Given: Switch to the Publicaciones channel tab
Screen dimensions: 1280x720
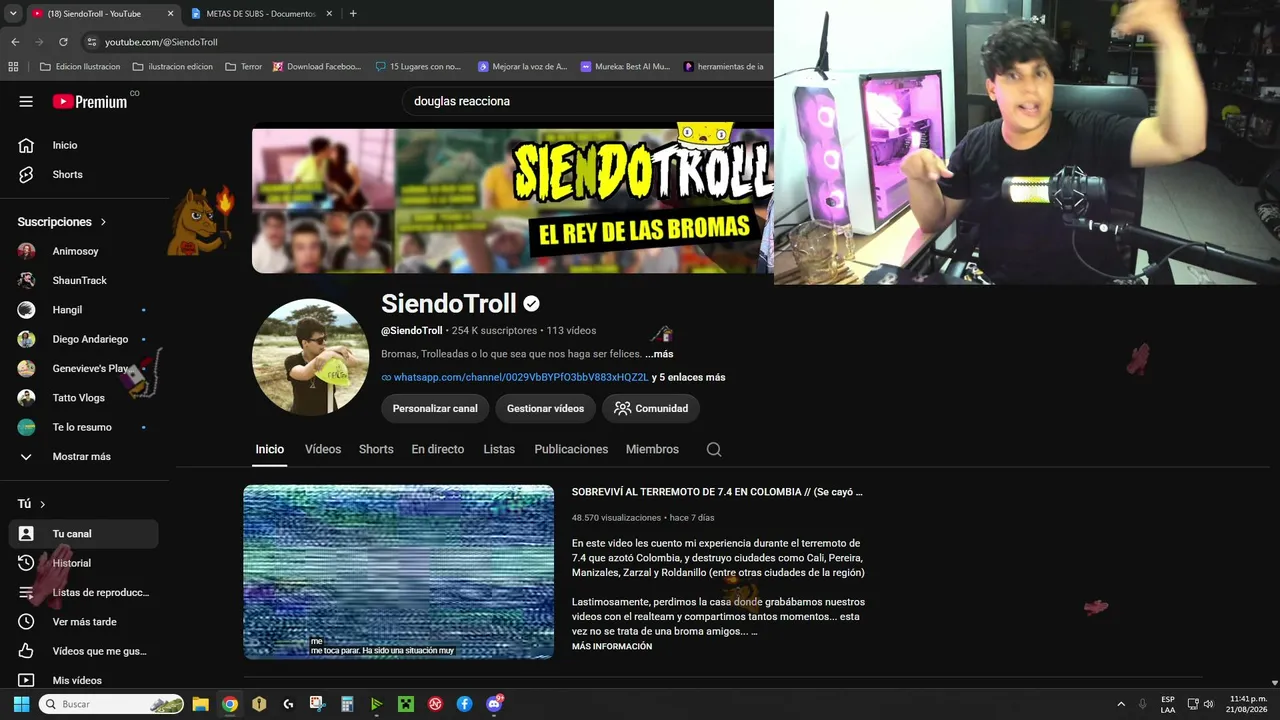Looking at the screenshot, I should pyautogui.click(x=571, y=449).
